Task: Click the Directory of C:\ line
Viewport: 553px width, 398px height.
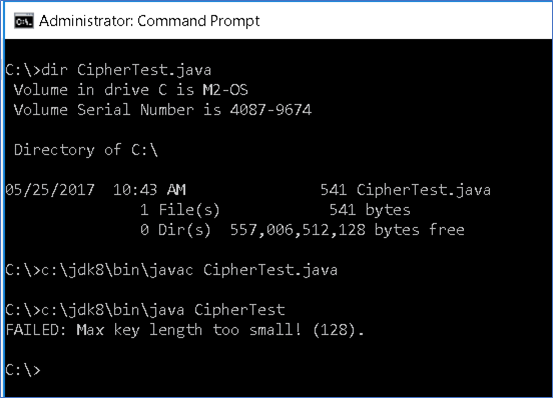Action: pos(86,150)
